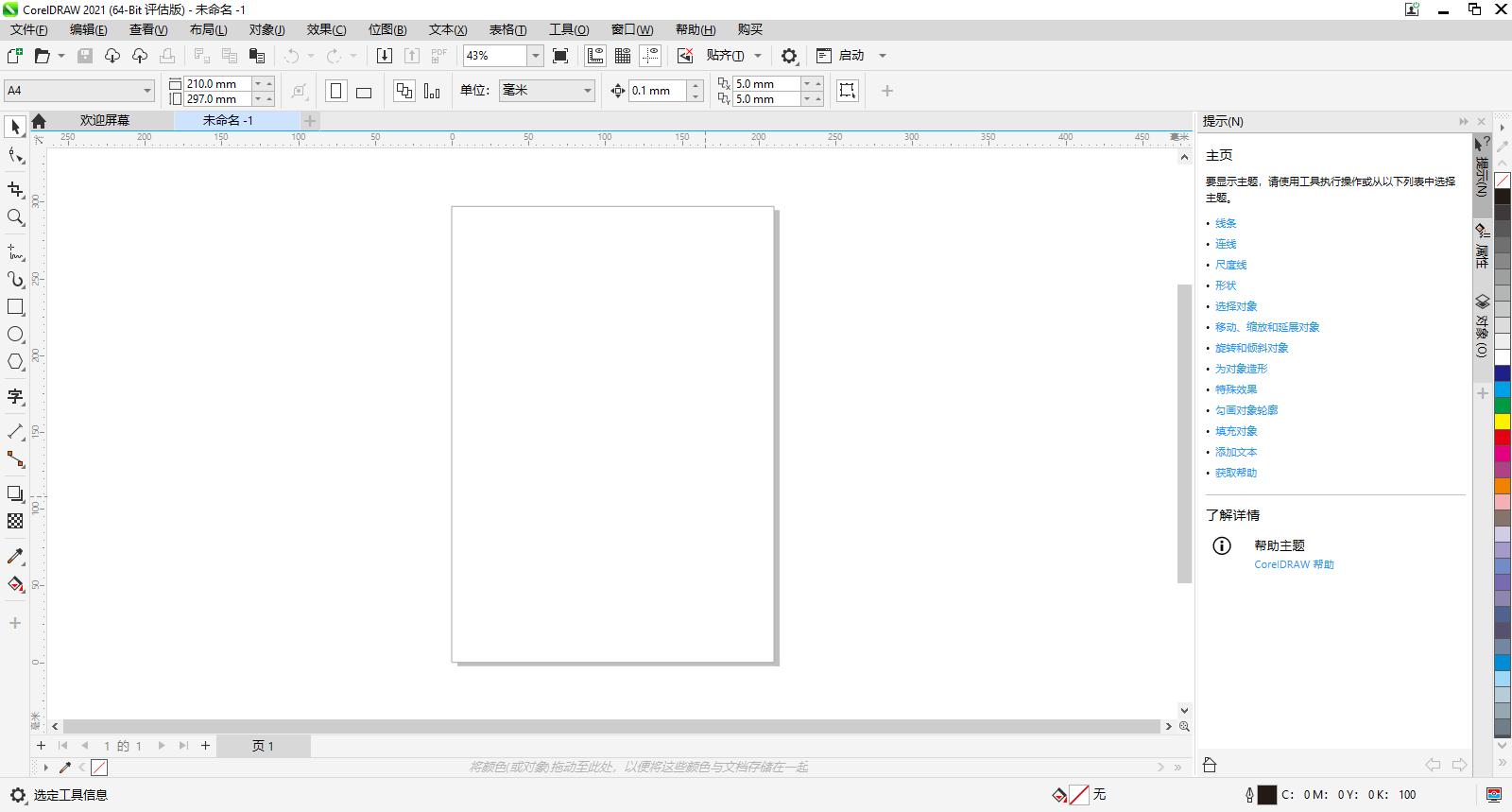
Task: Click the Export icon
Action: [x=412, y=56]
